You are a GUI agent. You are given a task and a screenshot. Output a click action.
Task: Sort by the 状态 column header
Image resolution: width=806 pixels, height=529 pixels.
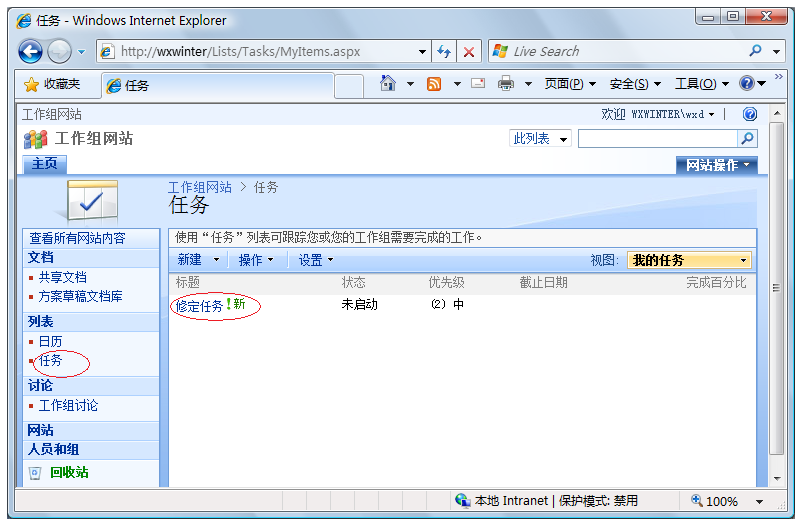pyautogui.click(x=354, y=282)
